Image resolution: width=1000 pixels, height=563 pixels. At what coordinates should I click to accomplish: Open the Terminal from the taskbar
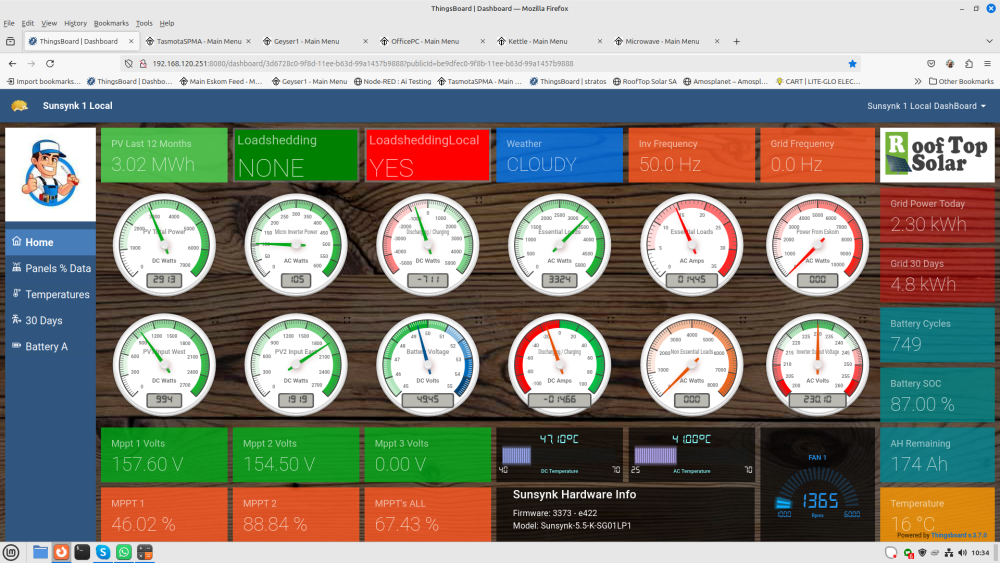82,552
